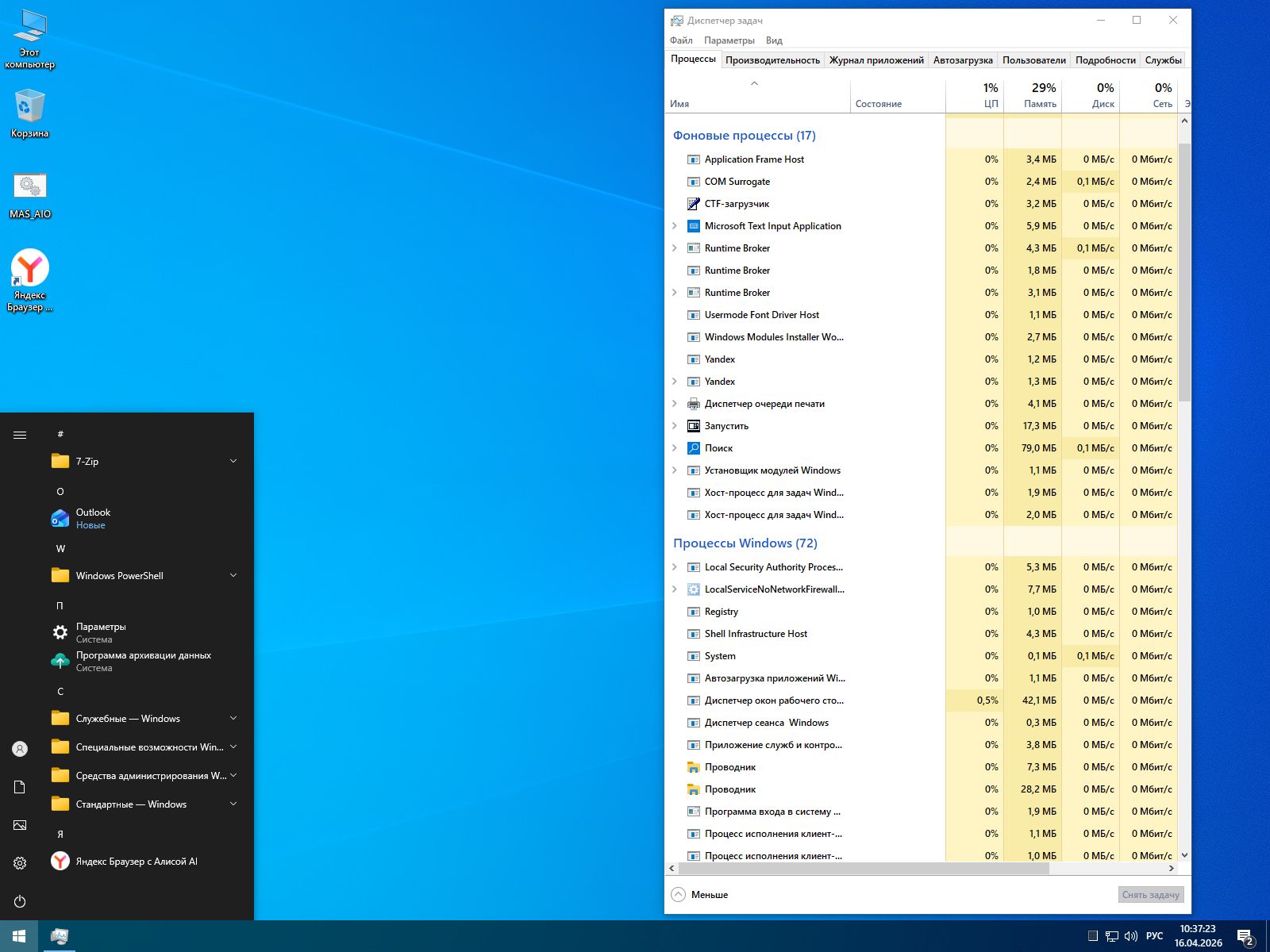The image size is (1270, 952).
Task: Expand the 7-Zip folder in Start menu
Action: point(233,461)
